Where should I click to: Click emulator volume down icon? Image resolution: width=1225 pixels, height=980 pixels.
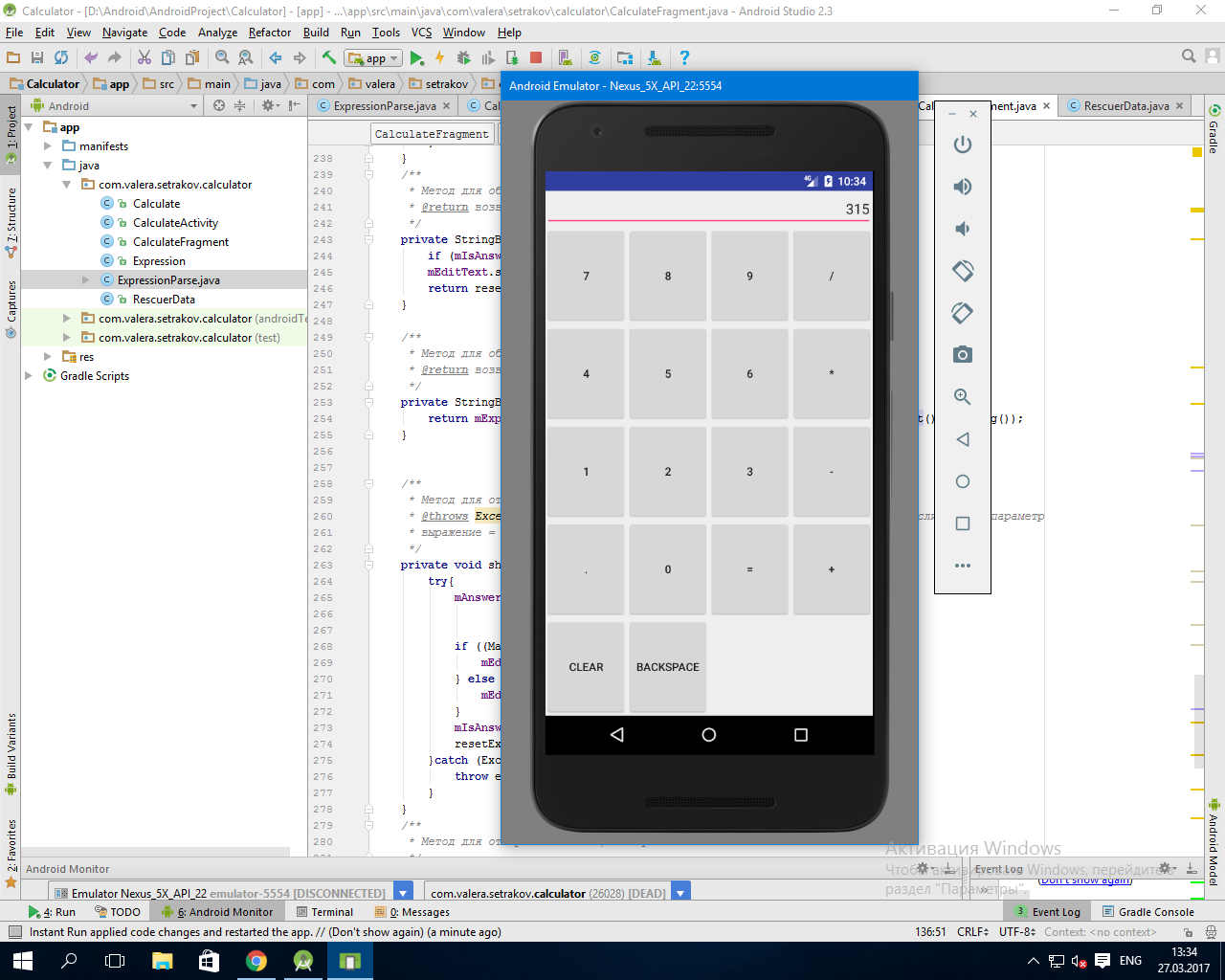coord(963,229)
